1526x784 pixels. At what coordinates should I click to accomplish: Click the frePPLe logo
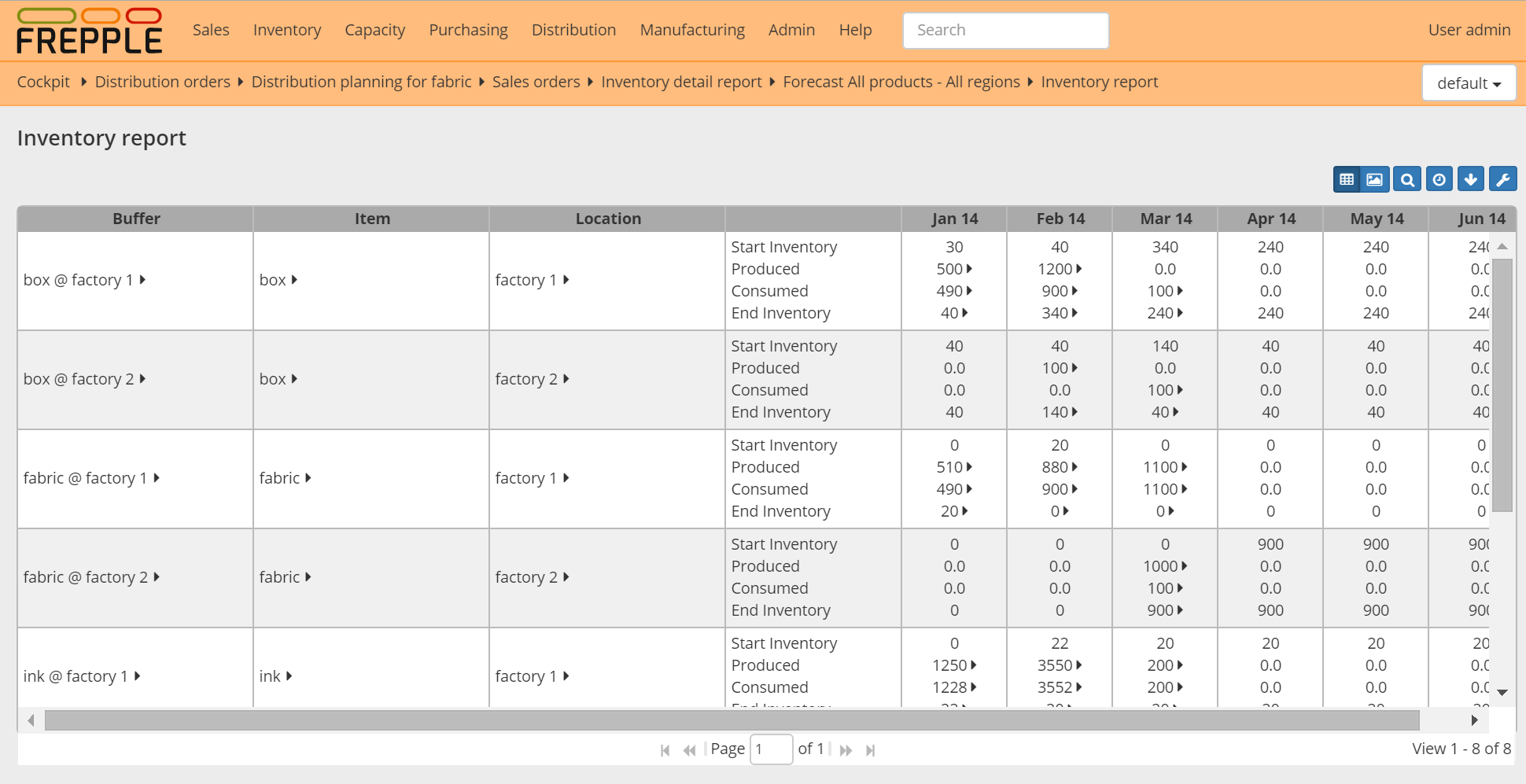[x=90, y=31]
